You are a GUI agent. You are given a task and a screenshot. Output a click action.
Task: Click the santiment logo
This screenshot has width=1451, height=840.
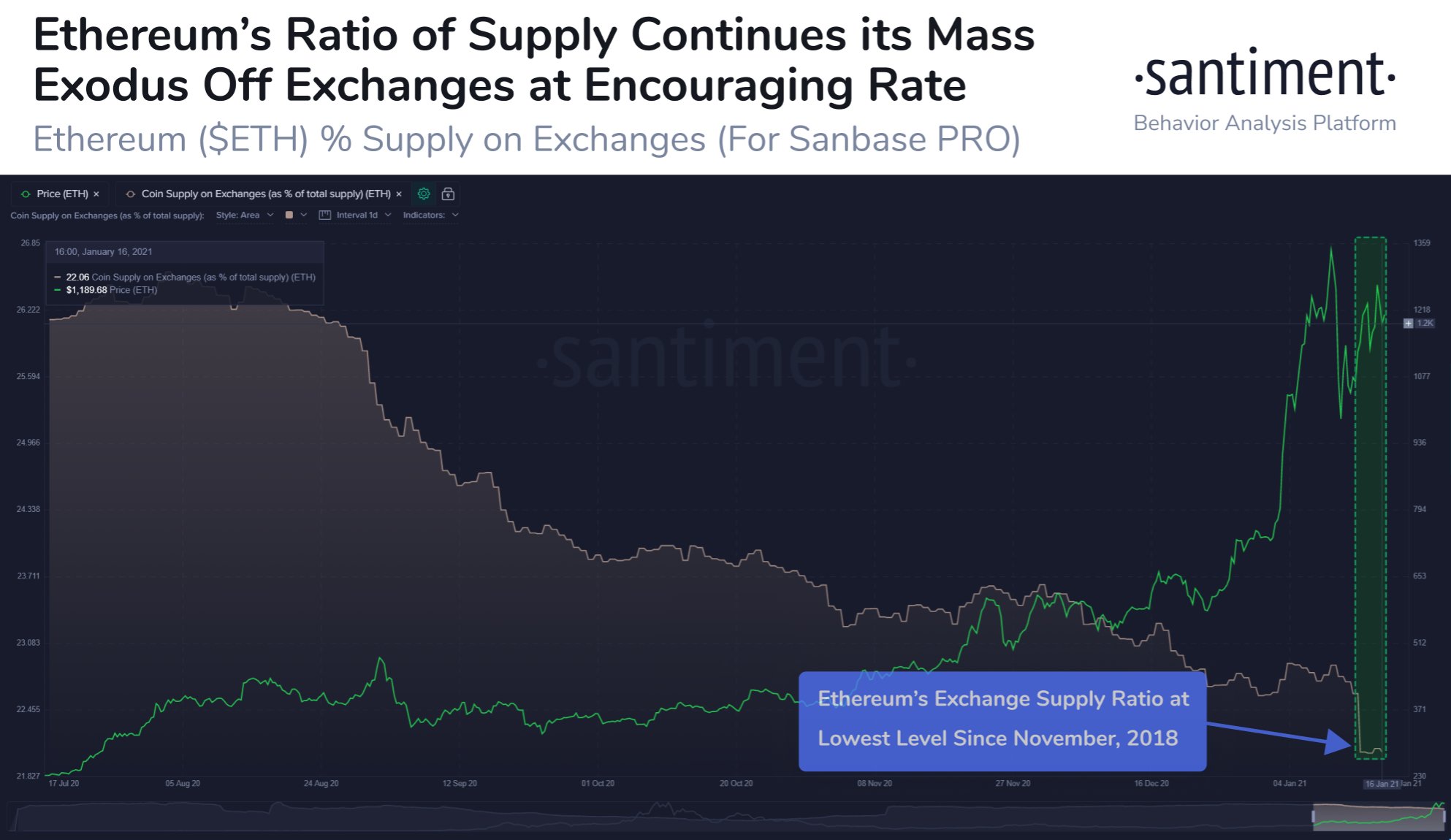tap(1265, 74)
